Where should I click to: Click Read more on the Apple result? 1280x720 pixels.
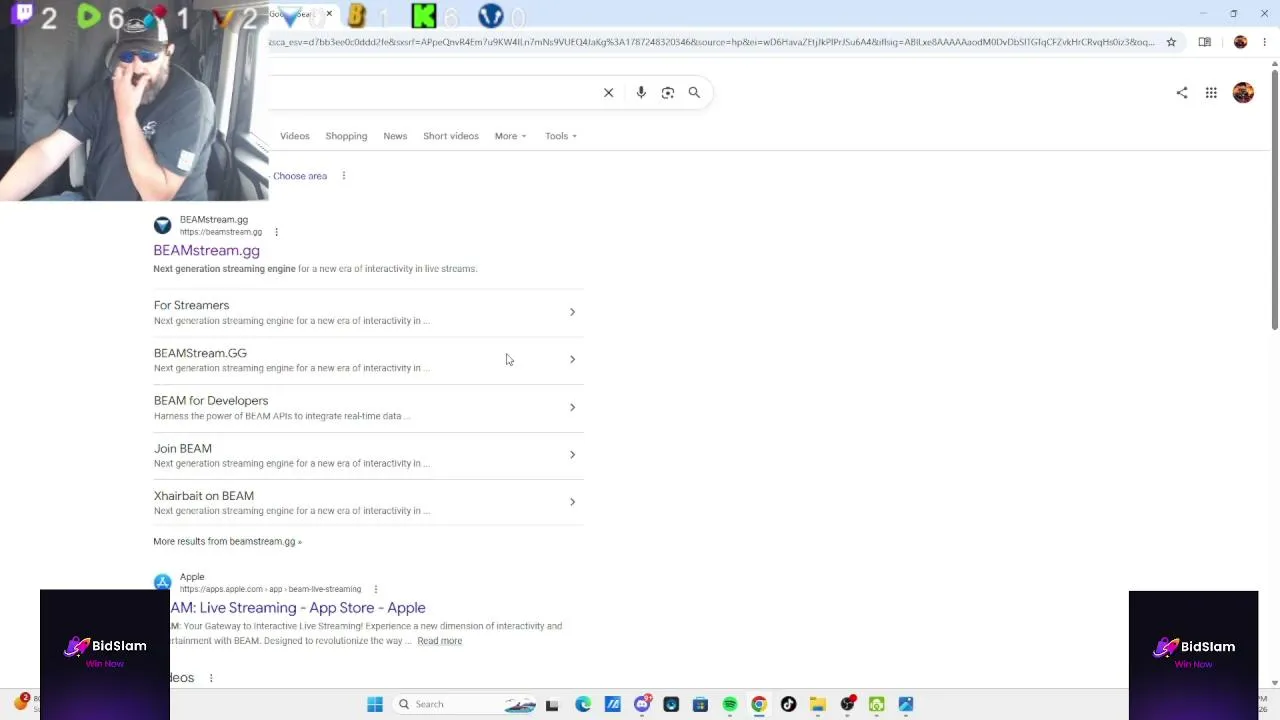pyautogui.click(x=440, y=641)
